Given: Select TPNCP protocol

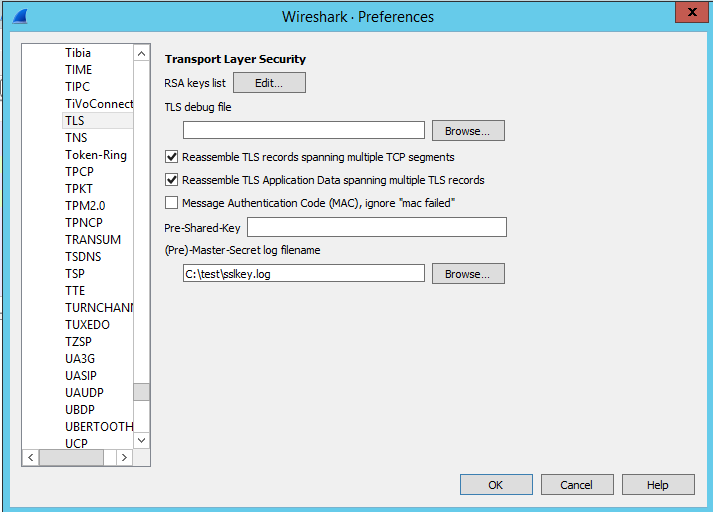Looking at the screenshot, I should (x=84, y=222).
